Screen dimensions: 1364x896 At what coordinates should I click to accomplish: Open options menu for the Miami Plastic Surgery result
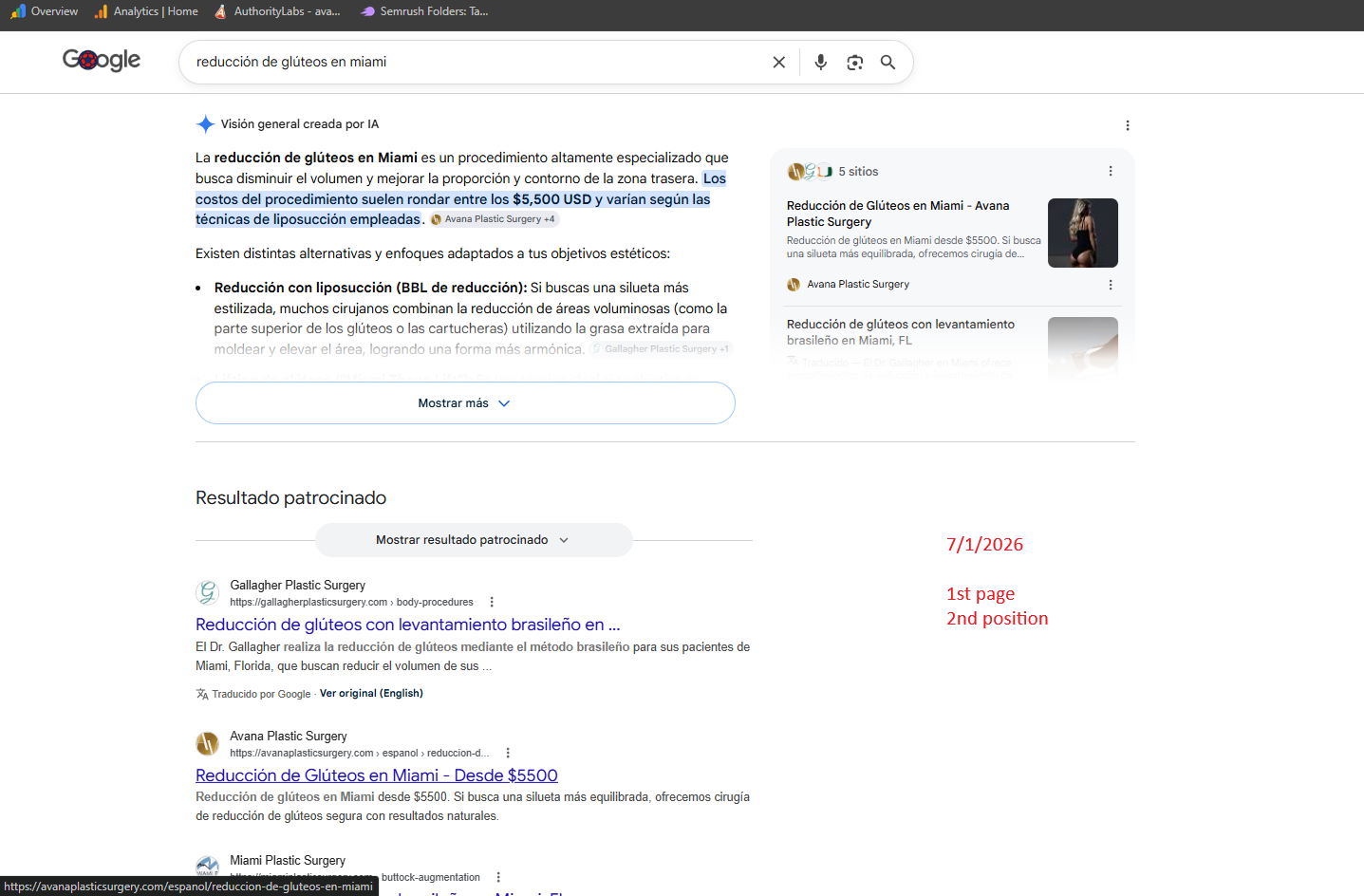[498, 877]
